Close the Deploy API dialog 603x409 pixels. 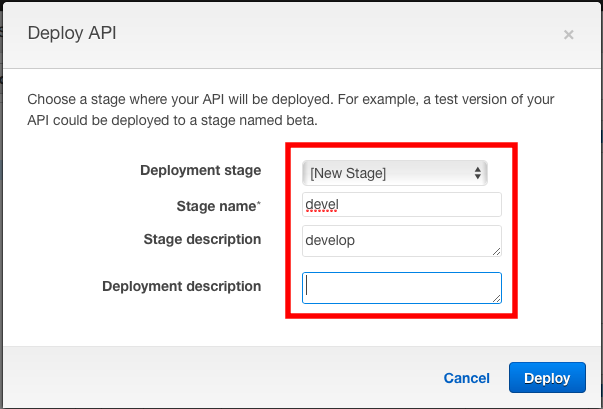coord(568,35)
